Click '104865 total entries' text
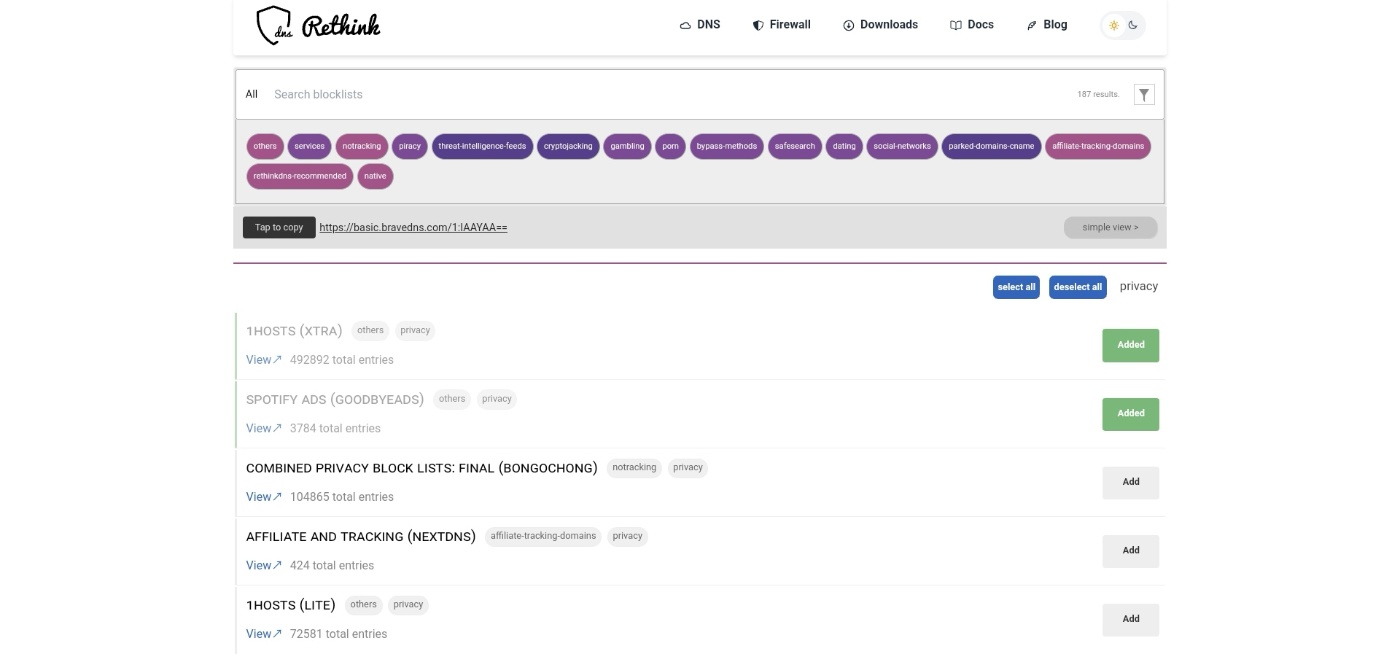Viewport: 1400px width, 654px height. coord(342,497)
